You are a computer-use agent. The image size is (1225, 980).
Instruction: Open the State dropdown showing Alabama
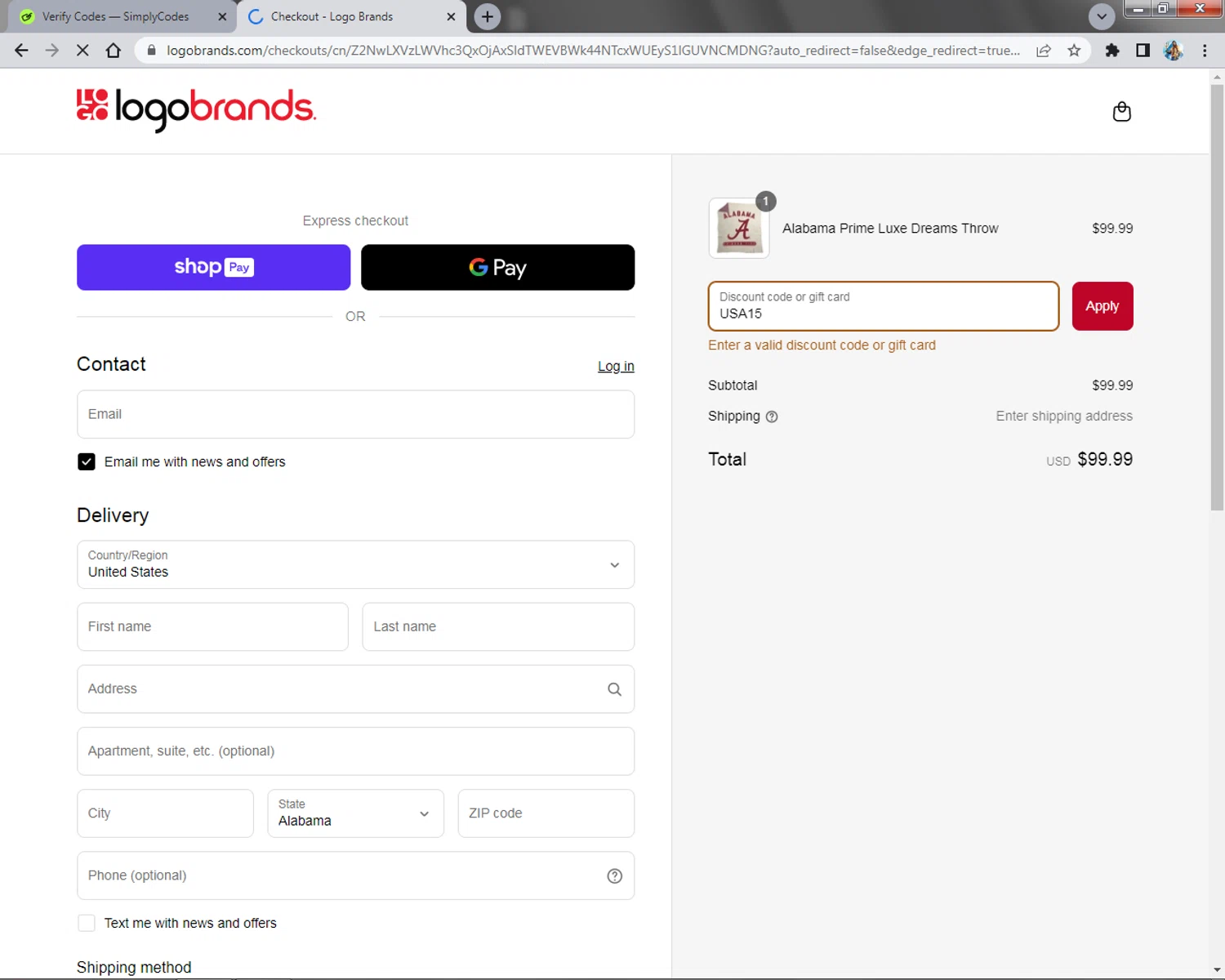tap(355, 813)
